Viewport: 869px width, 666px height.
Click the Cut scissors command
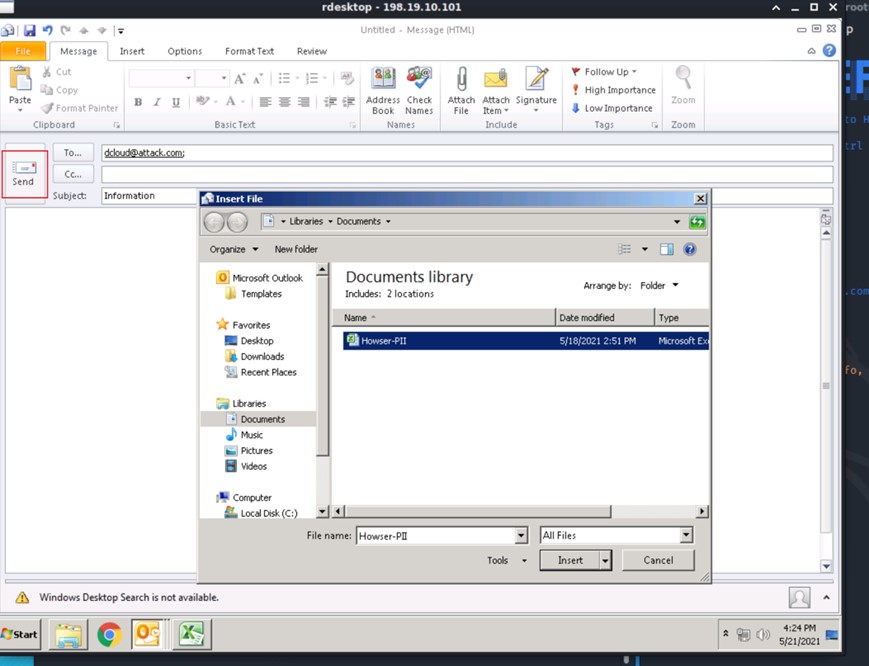coord(57,72)
